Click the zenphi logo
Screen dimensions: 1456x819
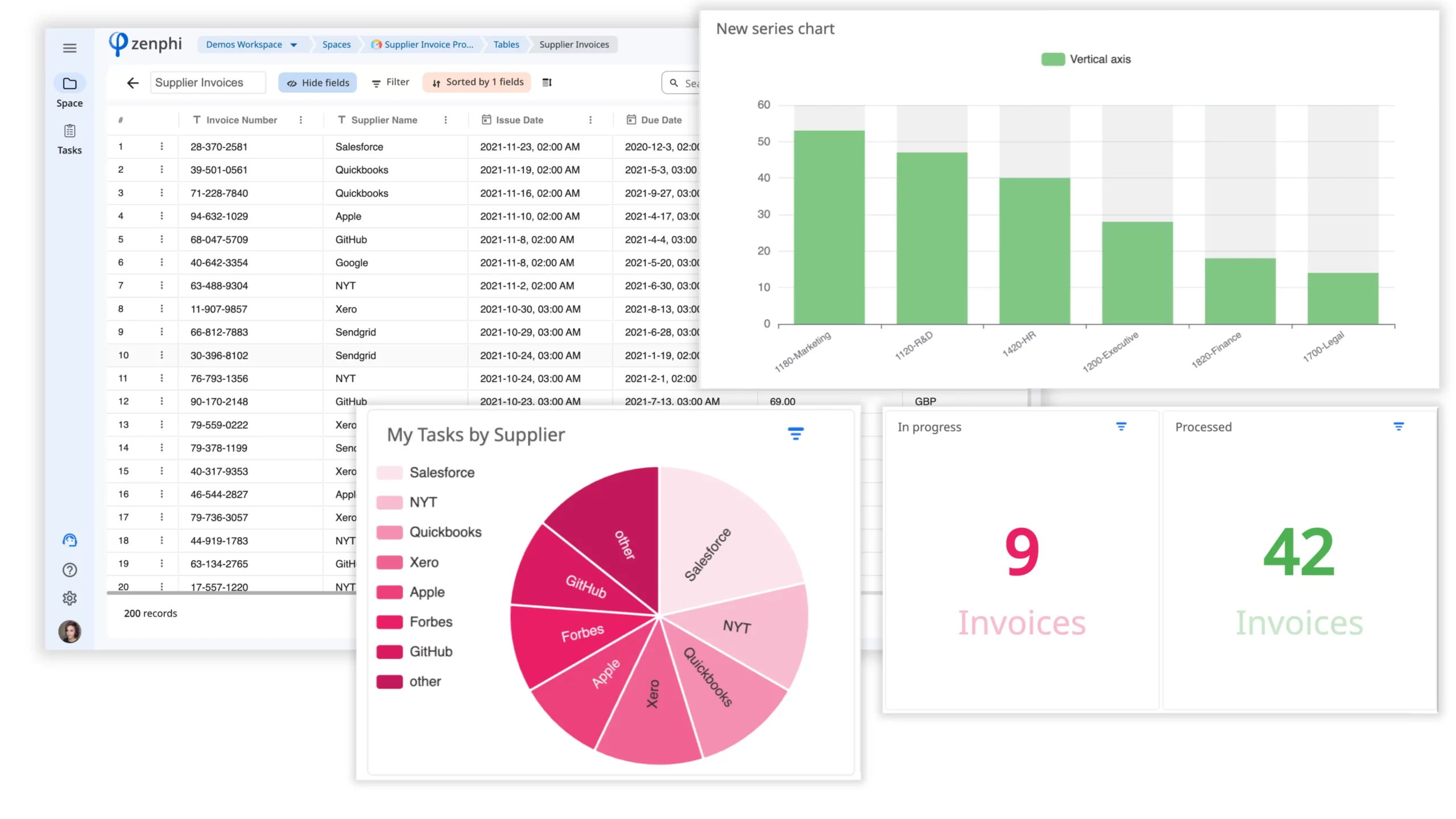145,44
